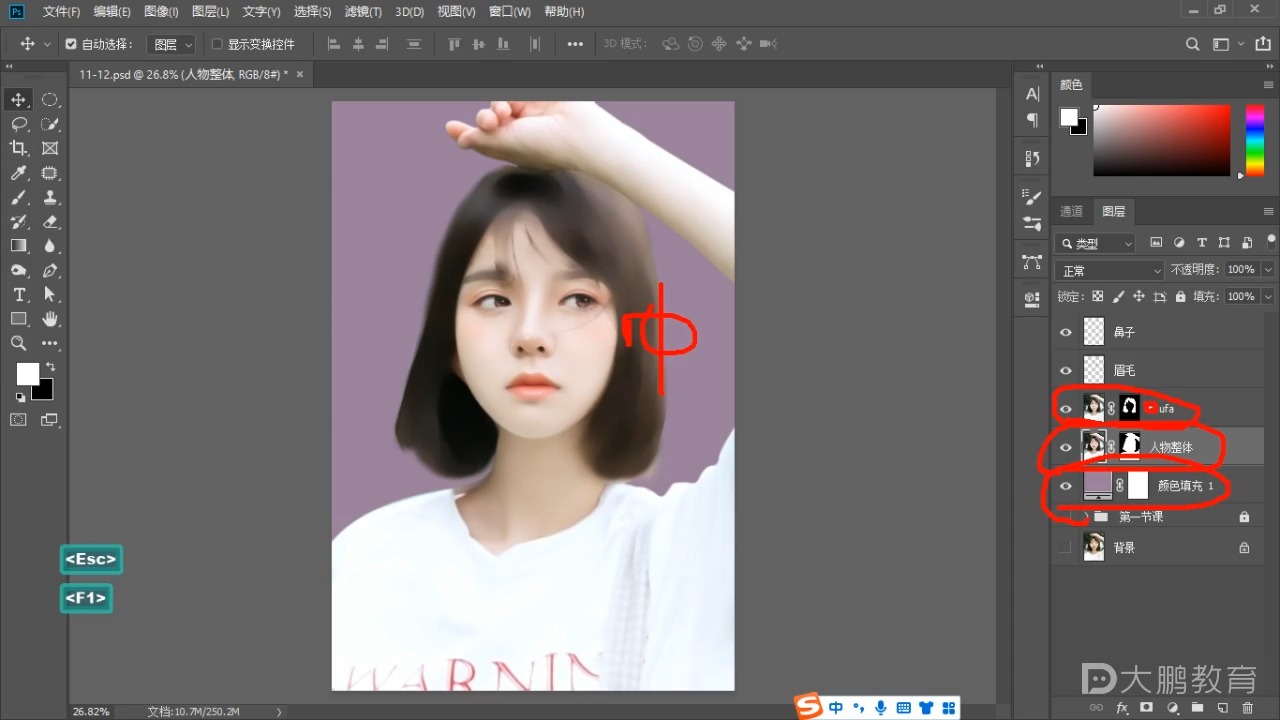This screenshot has width=1280, height=720.
Task: Open the Character panel icon
Action: click(1033, 94)
